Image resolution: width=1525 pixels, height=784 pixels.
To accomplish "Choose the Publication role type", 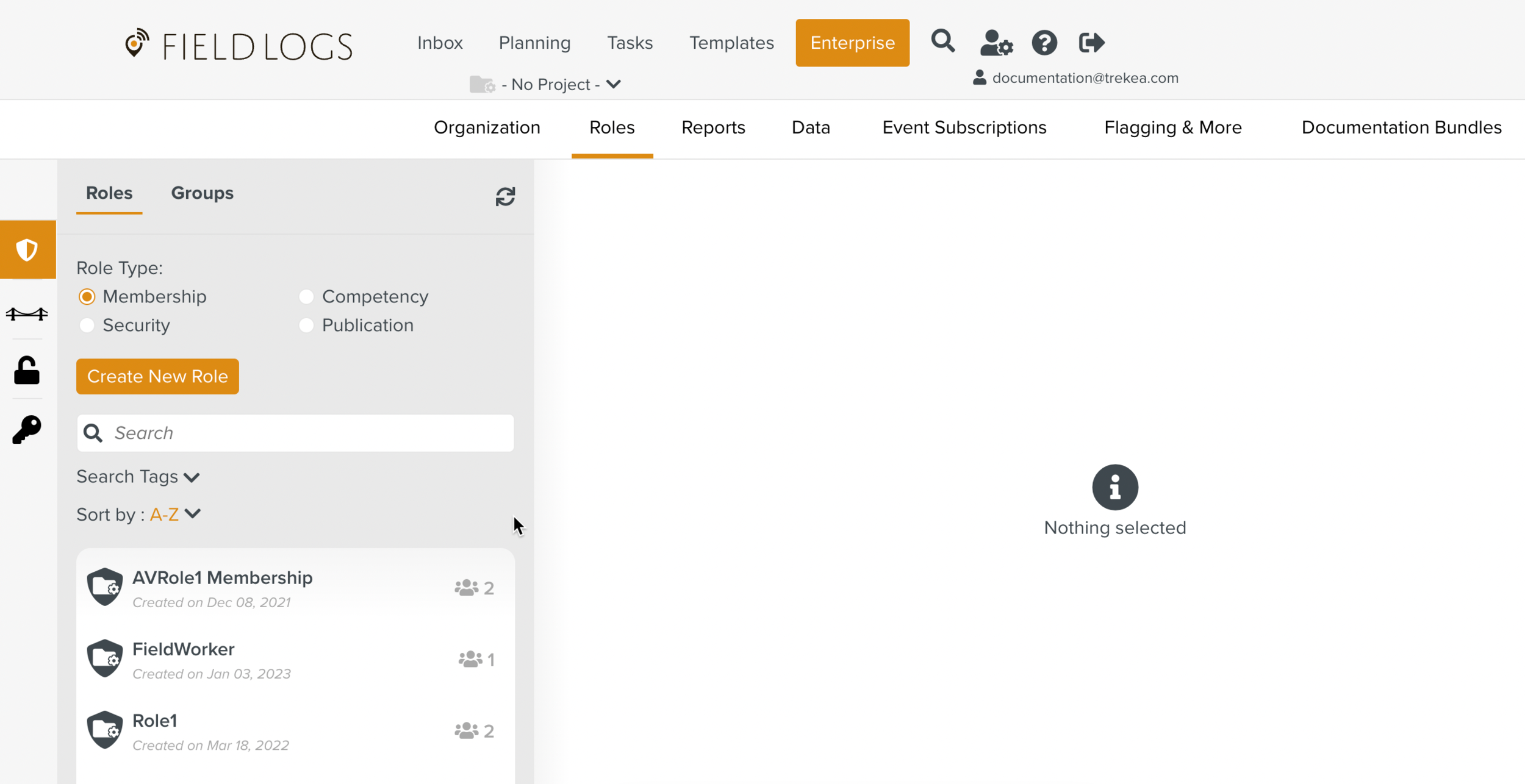I will coord(306,326).
